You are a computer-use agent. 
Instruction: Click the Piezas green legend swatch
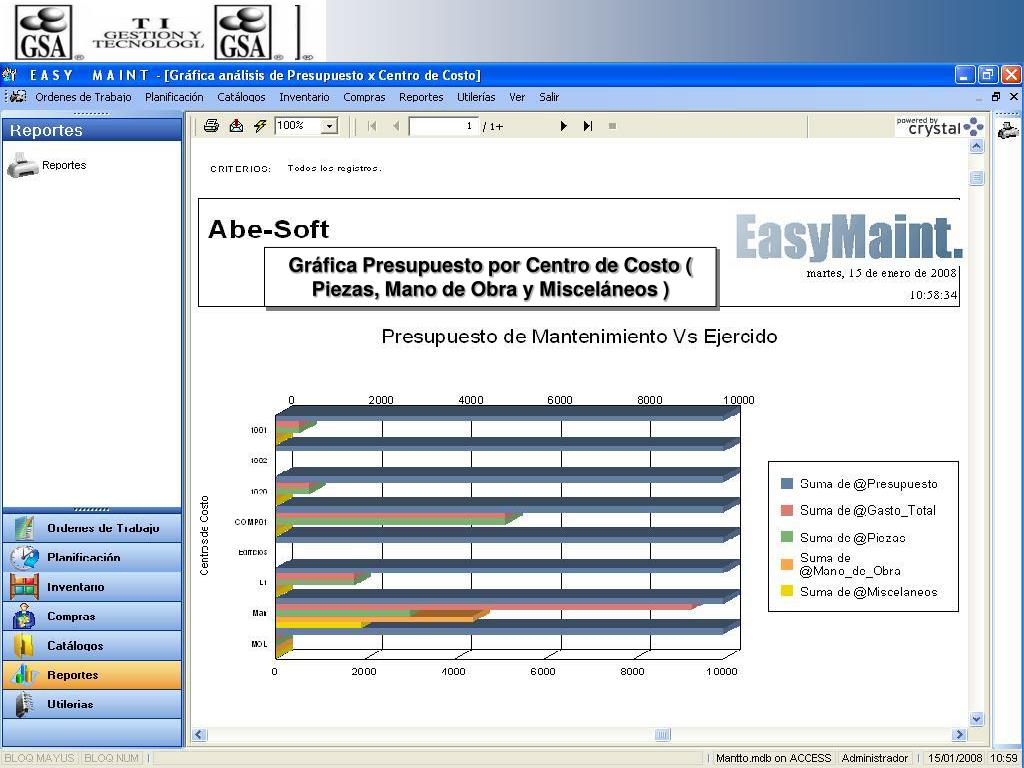click(x=787, y=537)
